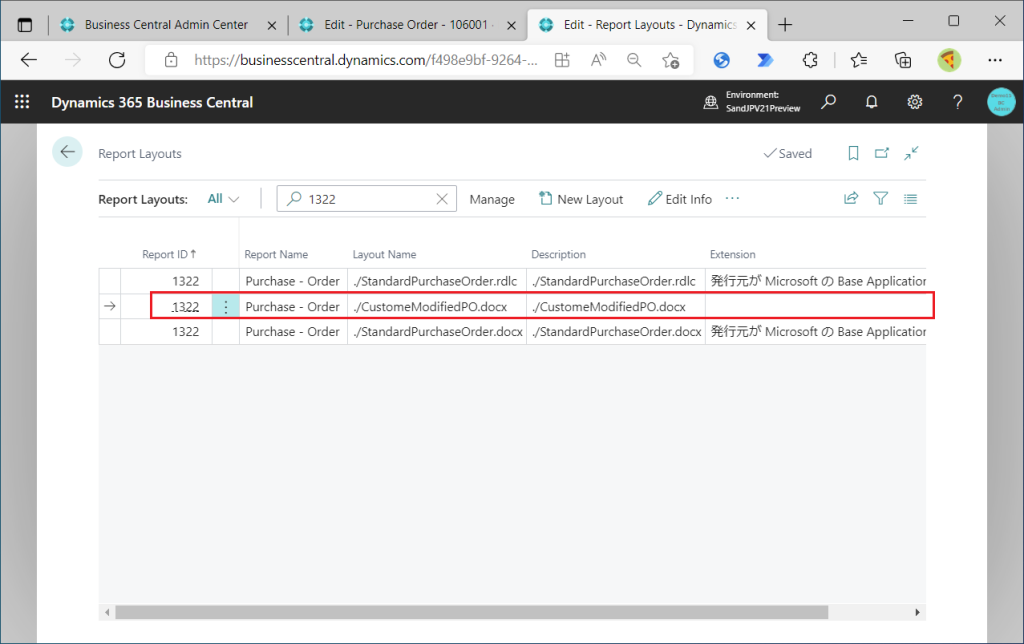Clear the 1322 search text with X
This screenshot has height=644, width=1024.
[442, 199]
